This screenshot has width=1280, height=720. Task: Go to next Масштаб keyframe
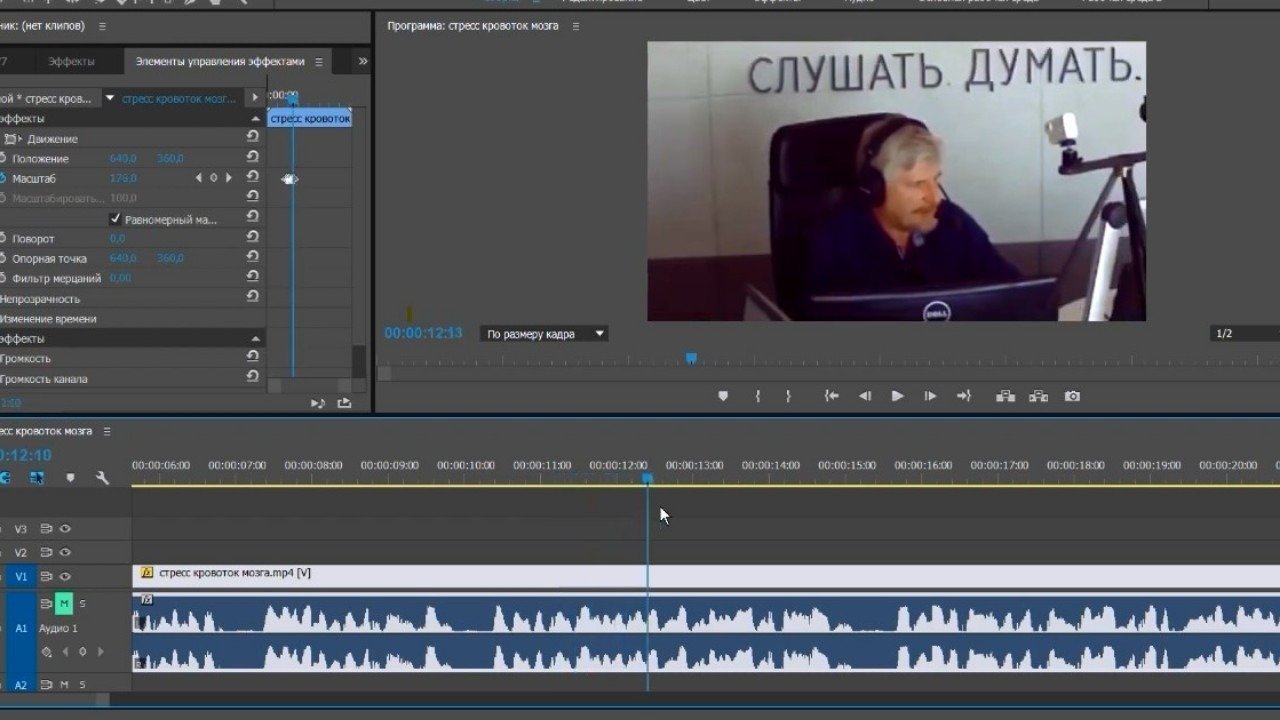coord(229,178)
